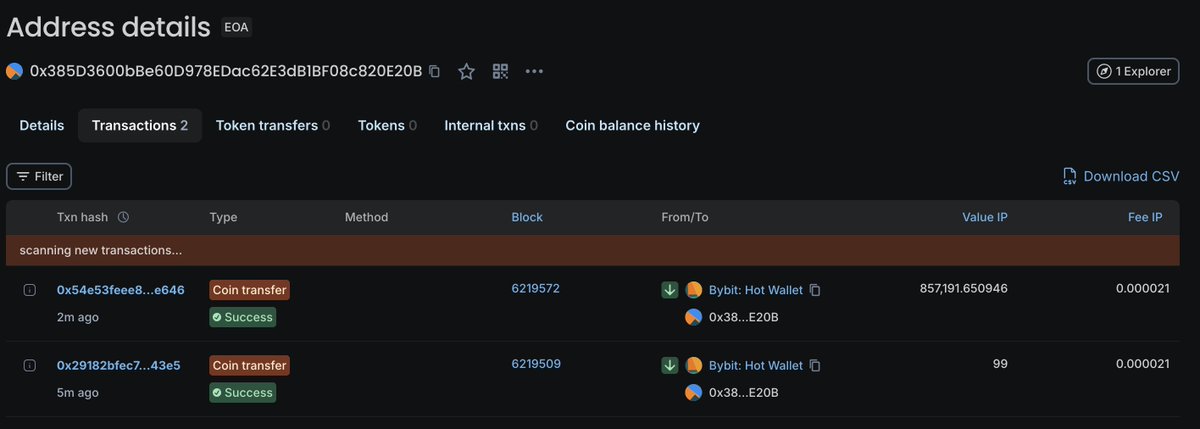The height and width of the screenshot is (429, 1200).
Task: Open the Filter options
Action: (x=39, y=176)
